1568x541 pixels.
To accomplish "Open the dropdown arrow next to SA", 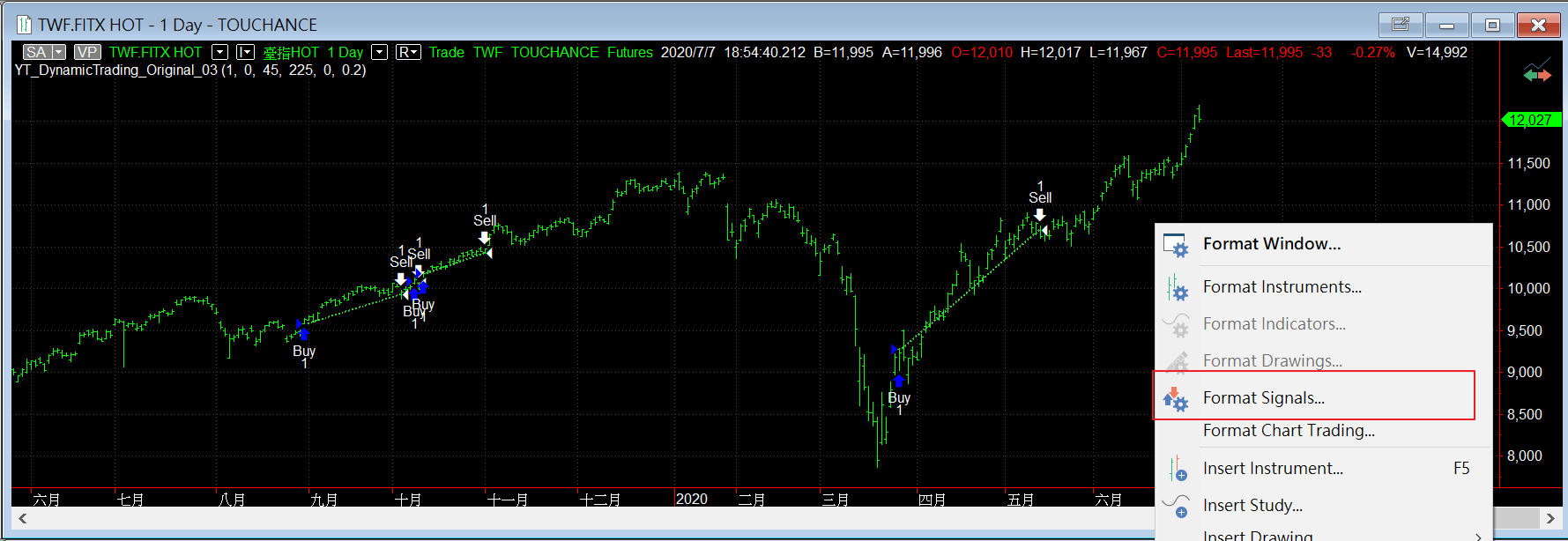I will tap(58, 53).
